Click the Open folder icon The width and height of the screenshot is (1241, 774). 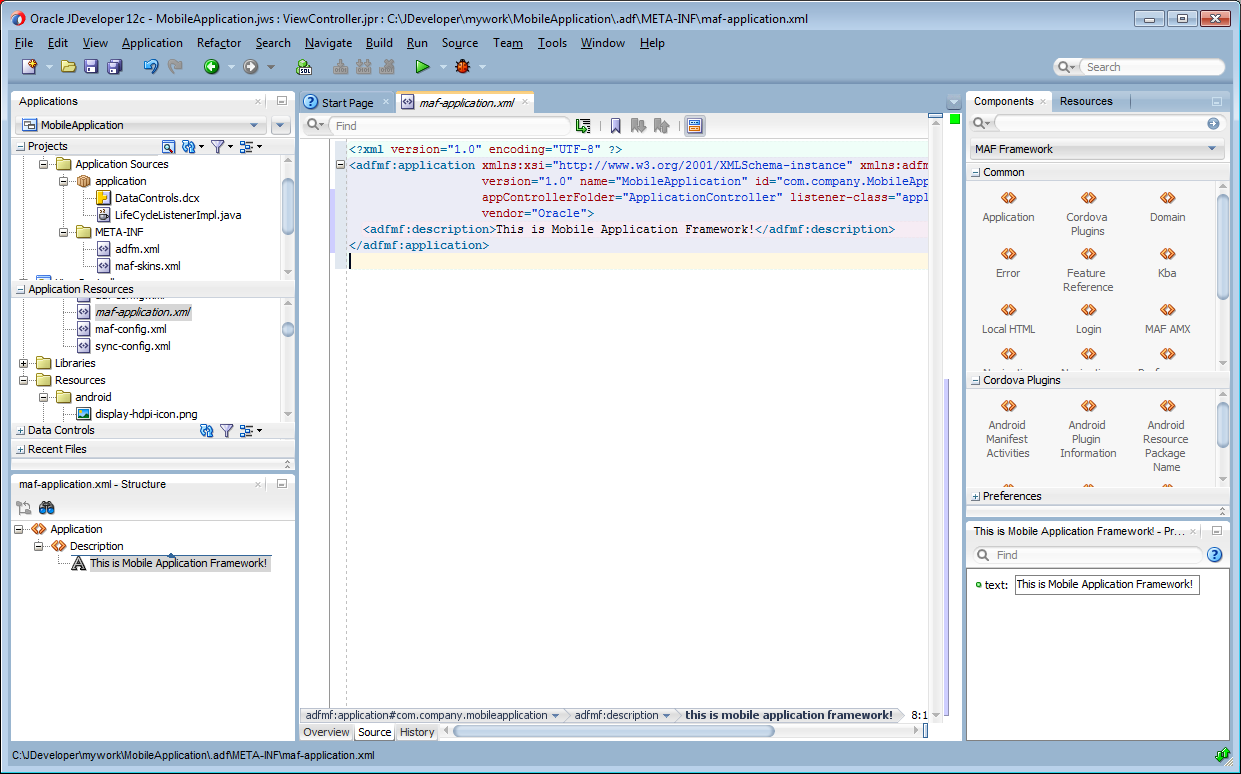click(68, 67)
